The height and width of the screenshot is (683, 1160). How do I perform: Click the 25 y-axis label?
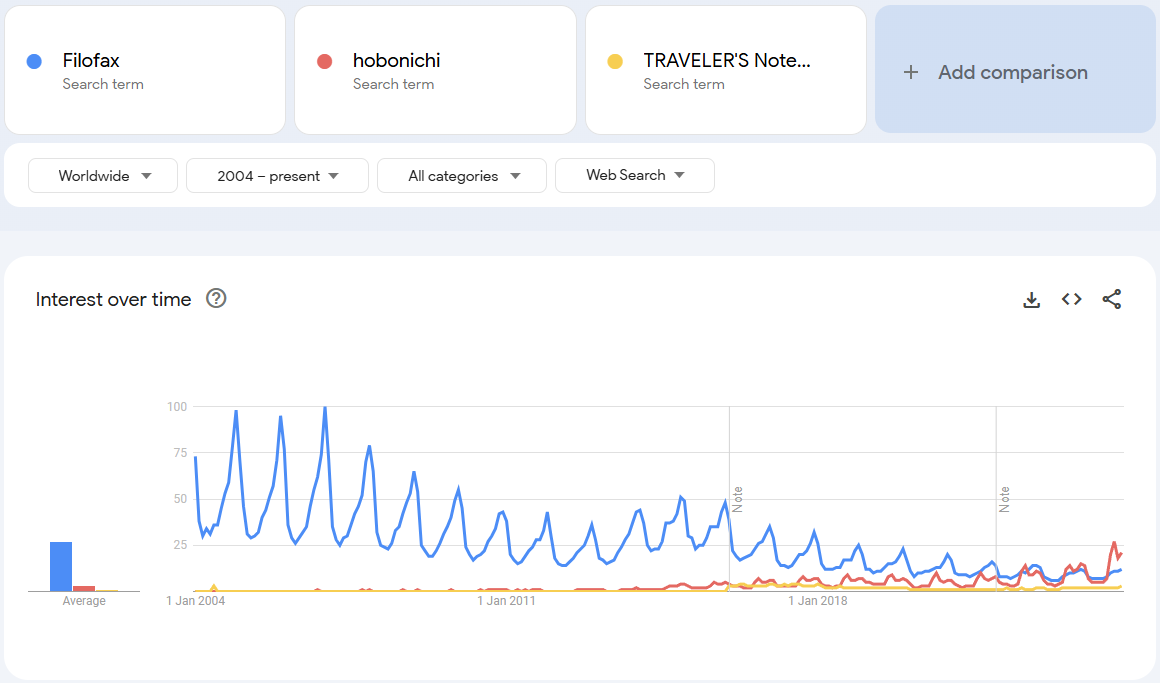180,545
